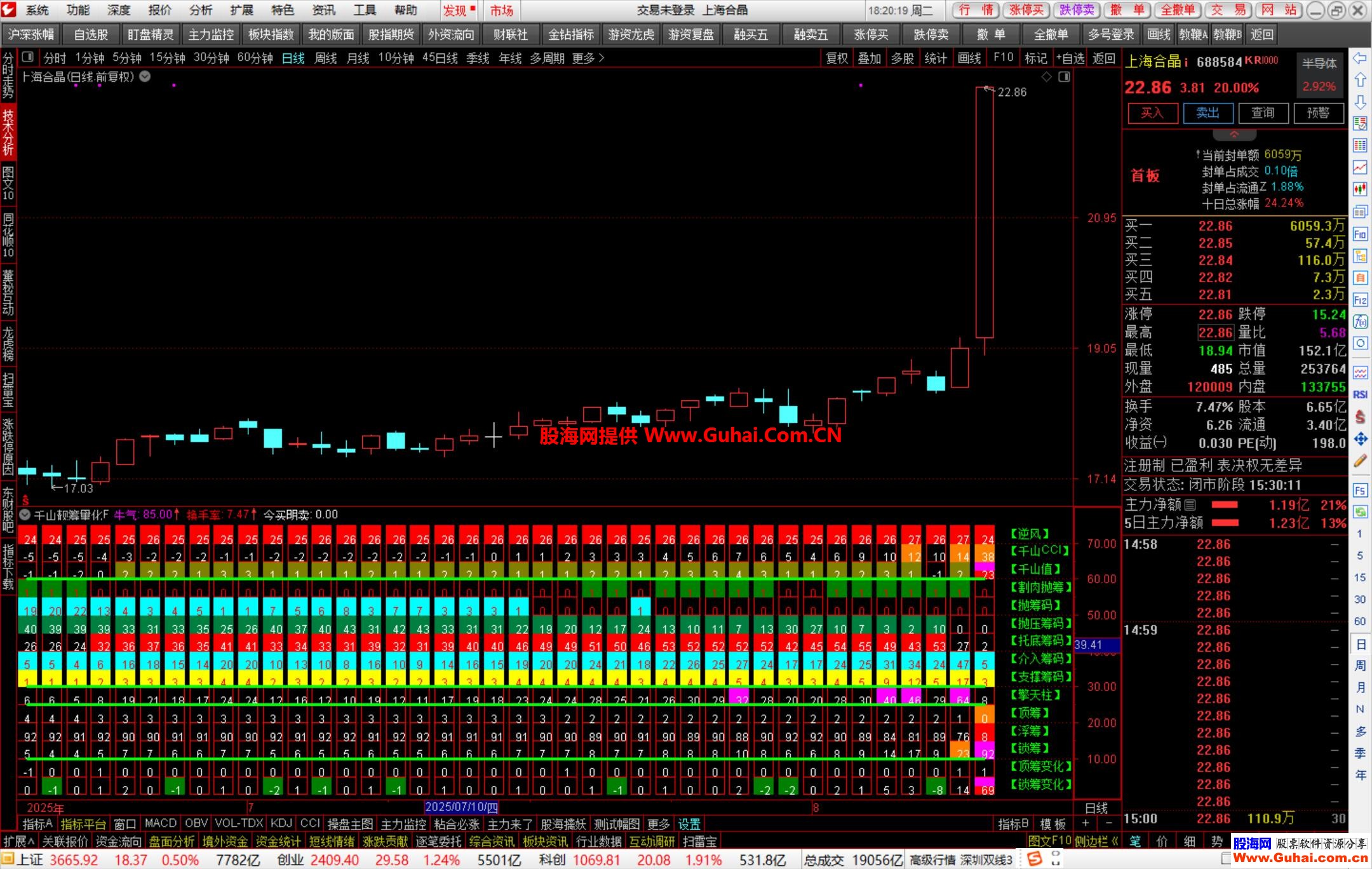The height and width of the screenshot is (869, 1372).
Task: Click the 全撤单 cancel-all button in title bar
Action: (1178, 10)
